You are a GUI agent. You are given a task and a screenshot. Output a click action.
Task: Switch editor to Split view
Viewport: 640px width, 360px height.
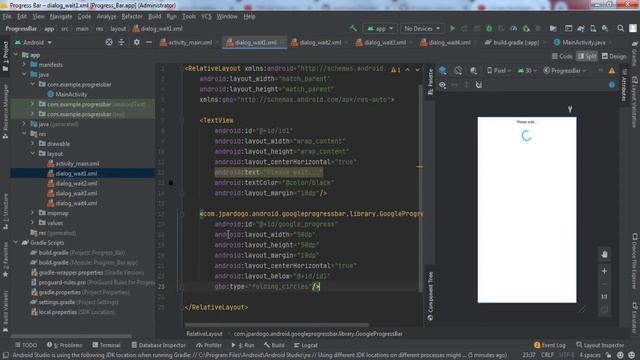tap(587, 56)
